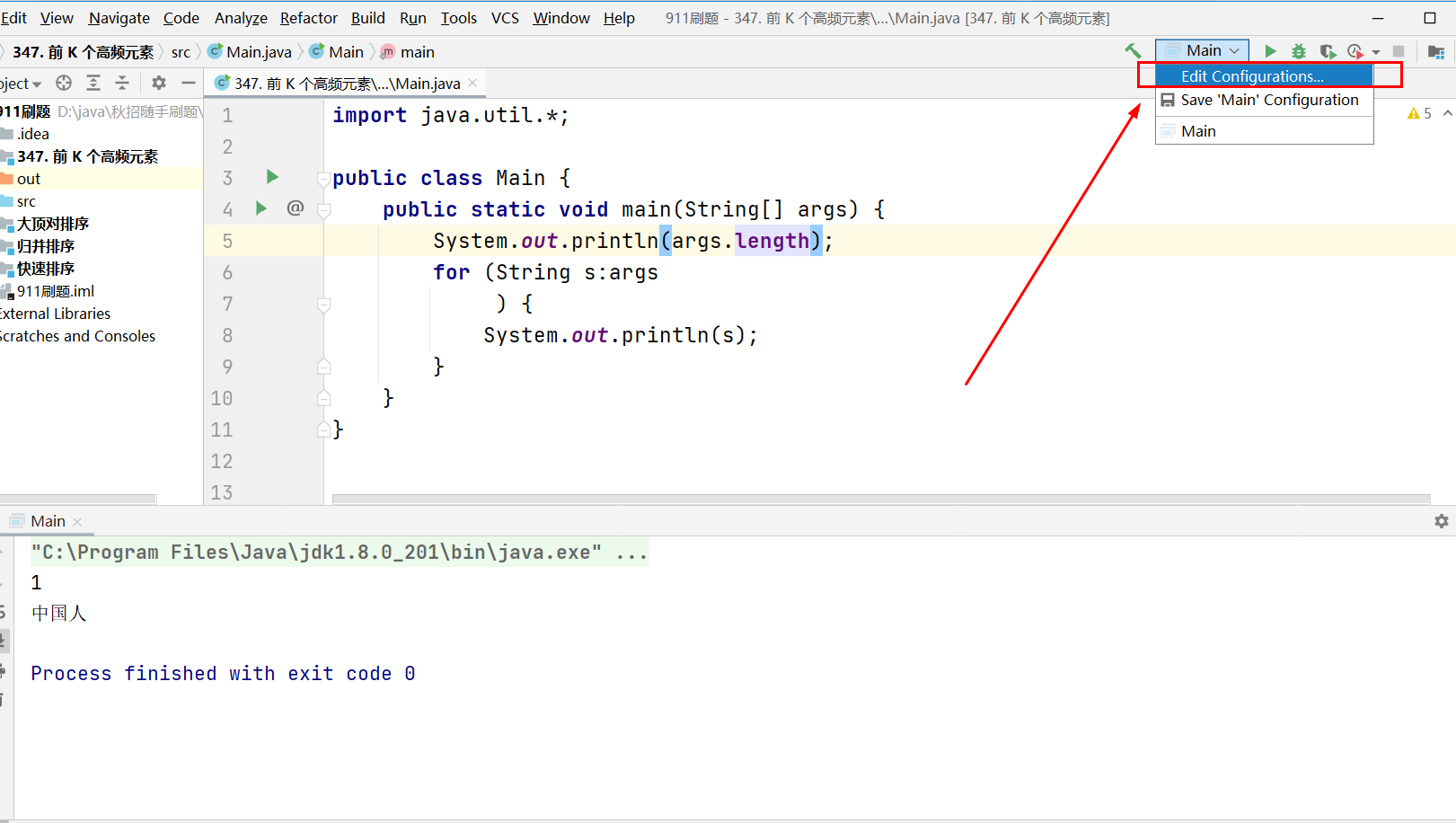The image size is (1456, 823).
Task: Click the green run gutter arrow on line 3
Action: 272,177
